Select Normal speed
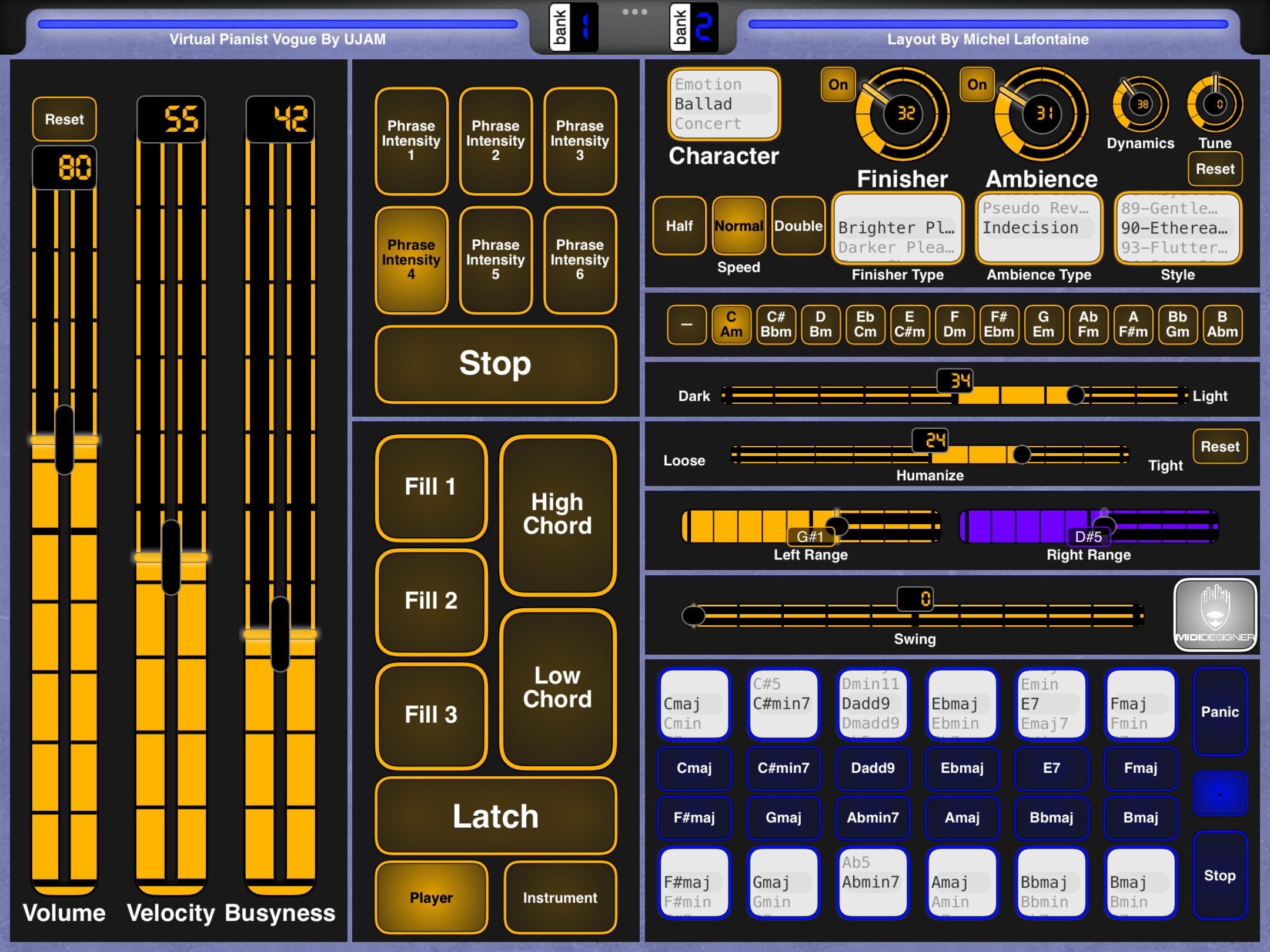Viewport: 1270px width, 952px height. 738,226
